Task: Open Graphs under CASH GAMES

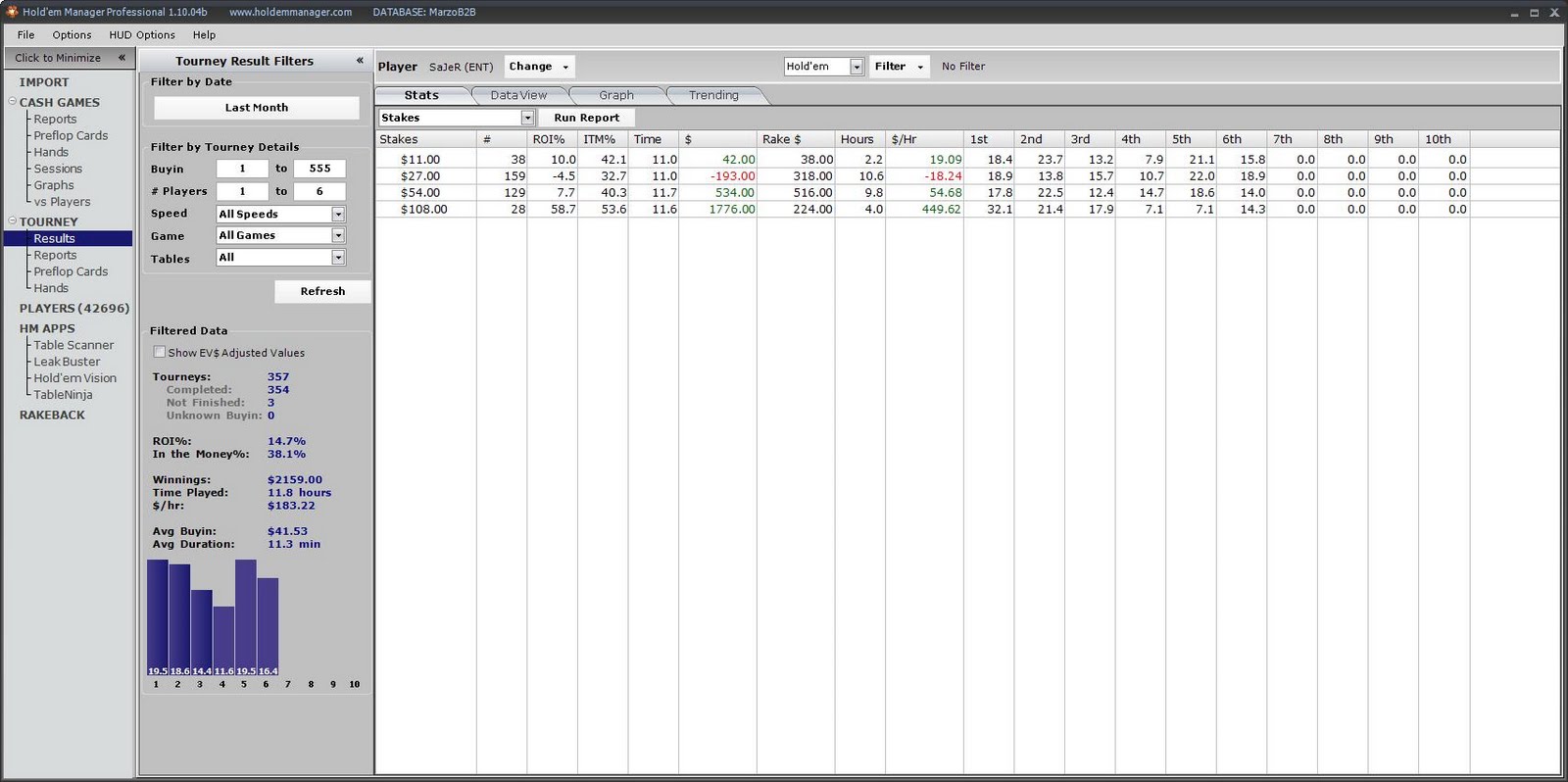Action: [54, 185]
